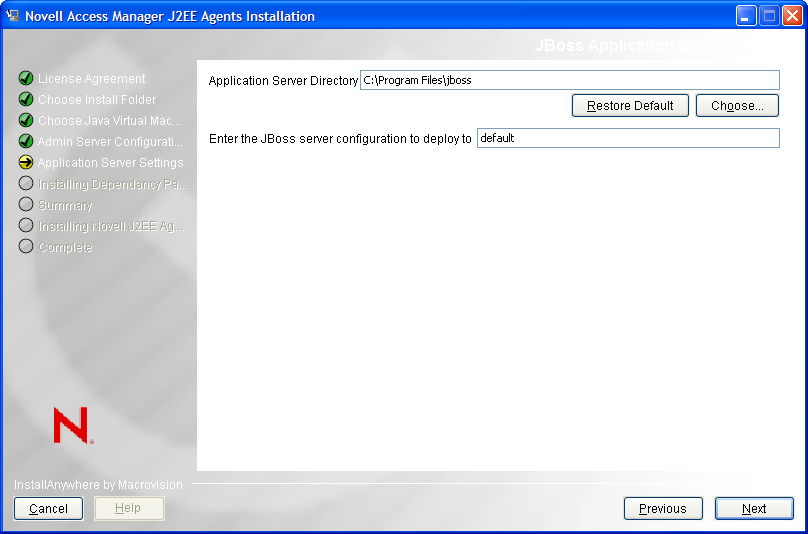Click the disabled Help button
Image resolution: width=808 pixels, height=534 pixels.
coord(129,509)
